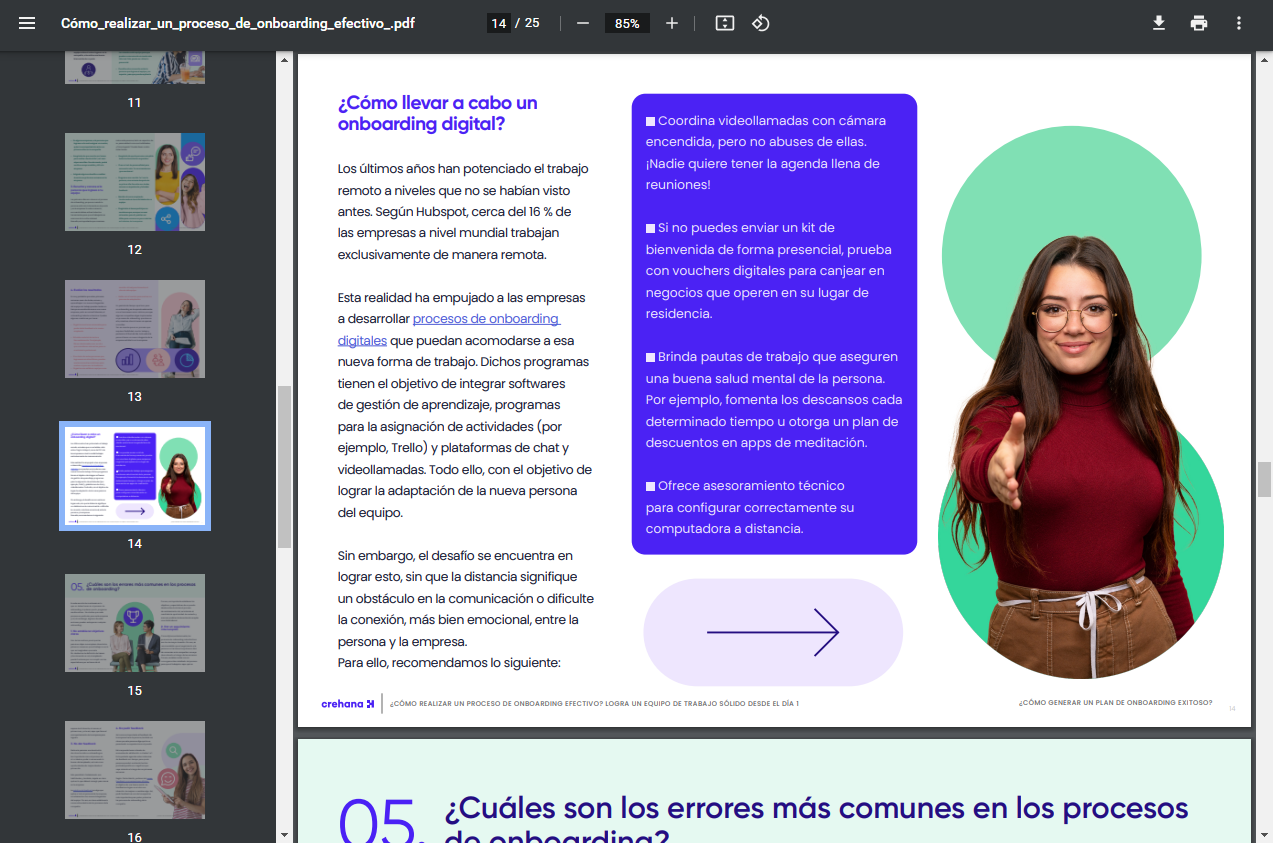Rotate the document counterclockwise
The image size is (1273, 843).
click(761, 22)
